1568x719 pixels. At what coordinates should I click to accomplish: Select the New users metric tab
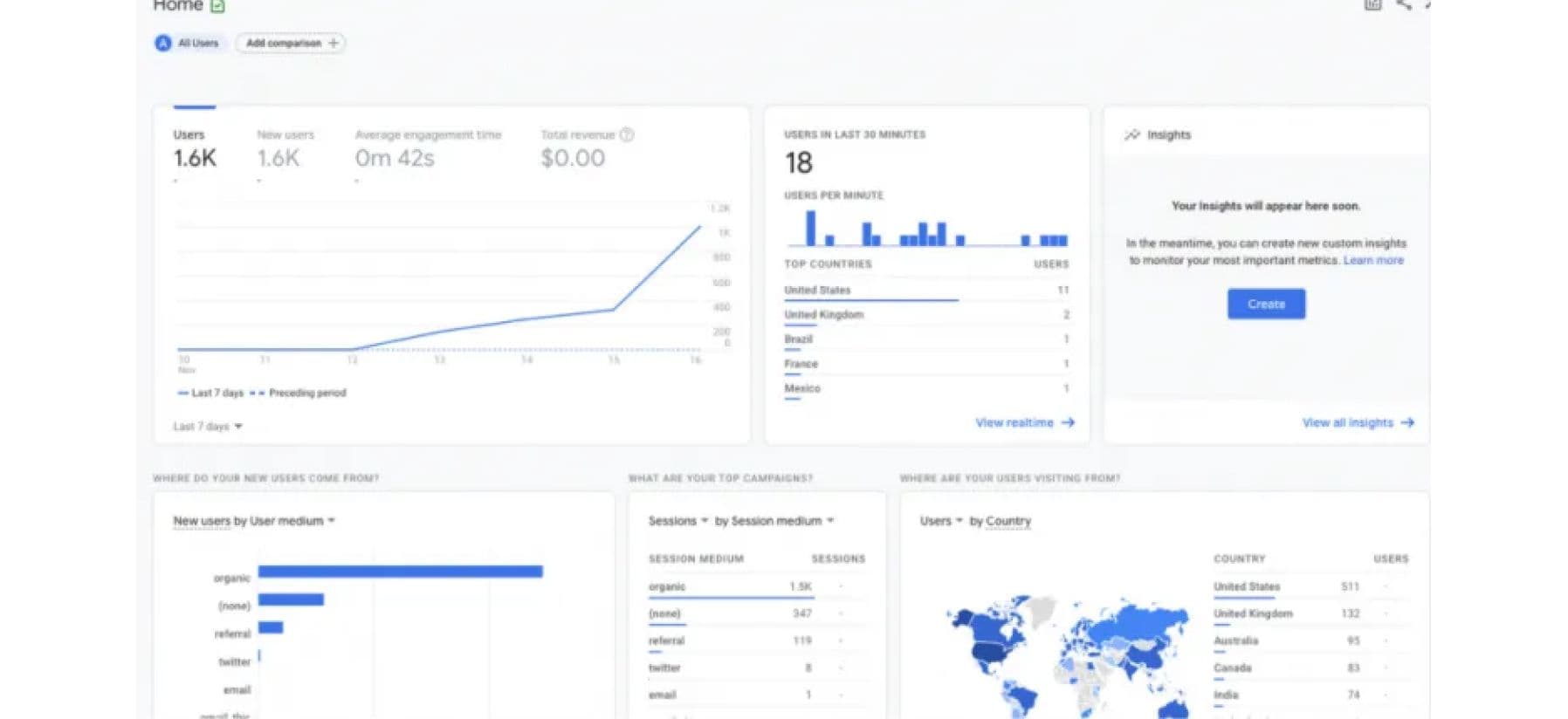pyautogui.click(x=285, y=150)
